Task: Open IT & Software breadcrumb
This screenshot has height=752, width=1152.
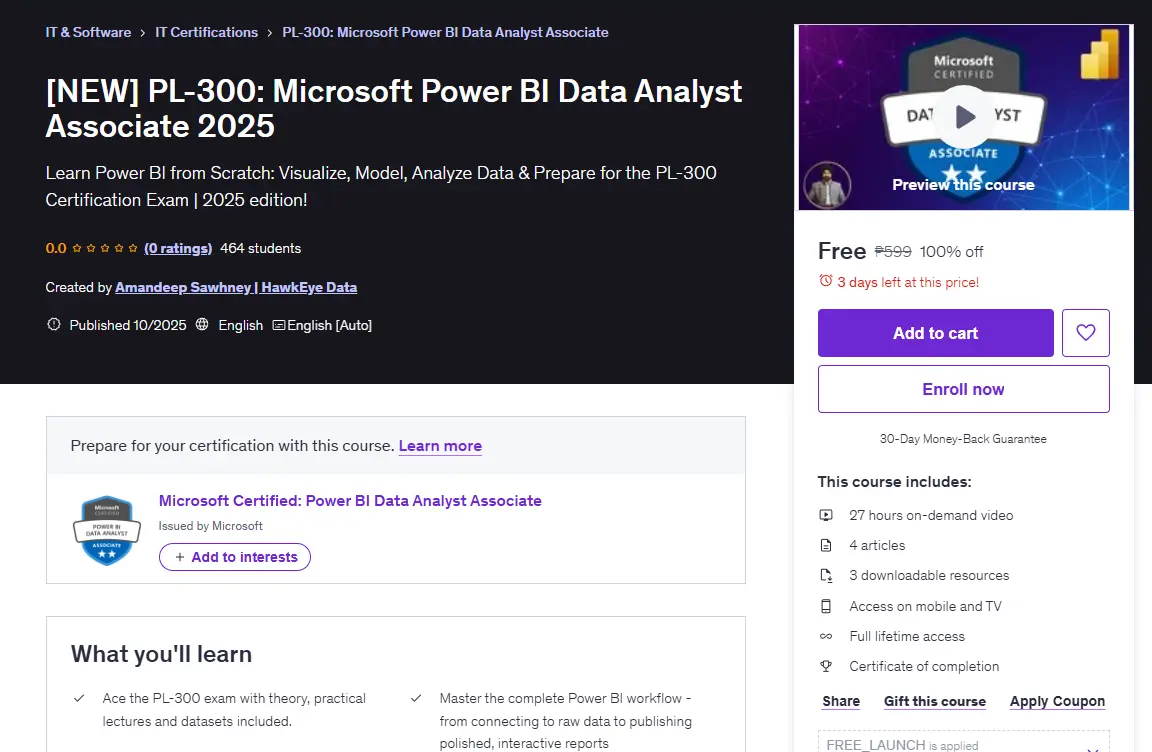Action: point(88,32)
